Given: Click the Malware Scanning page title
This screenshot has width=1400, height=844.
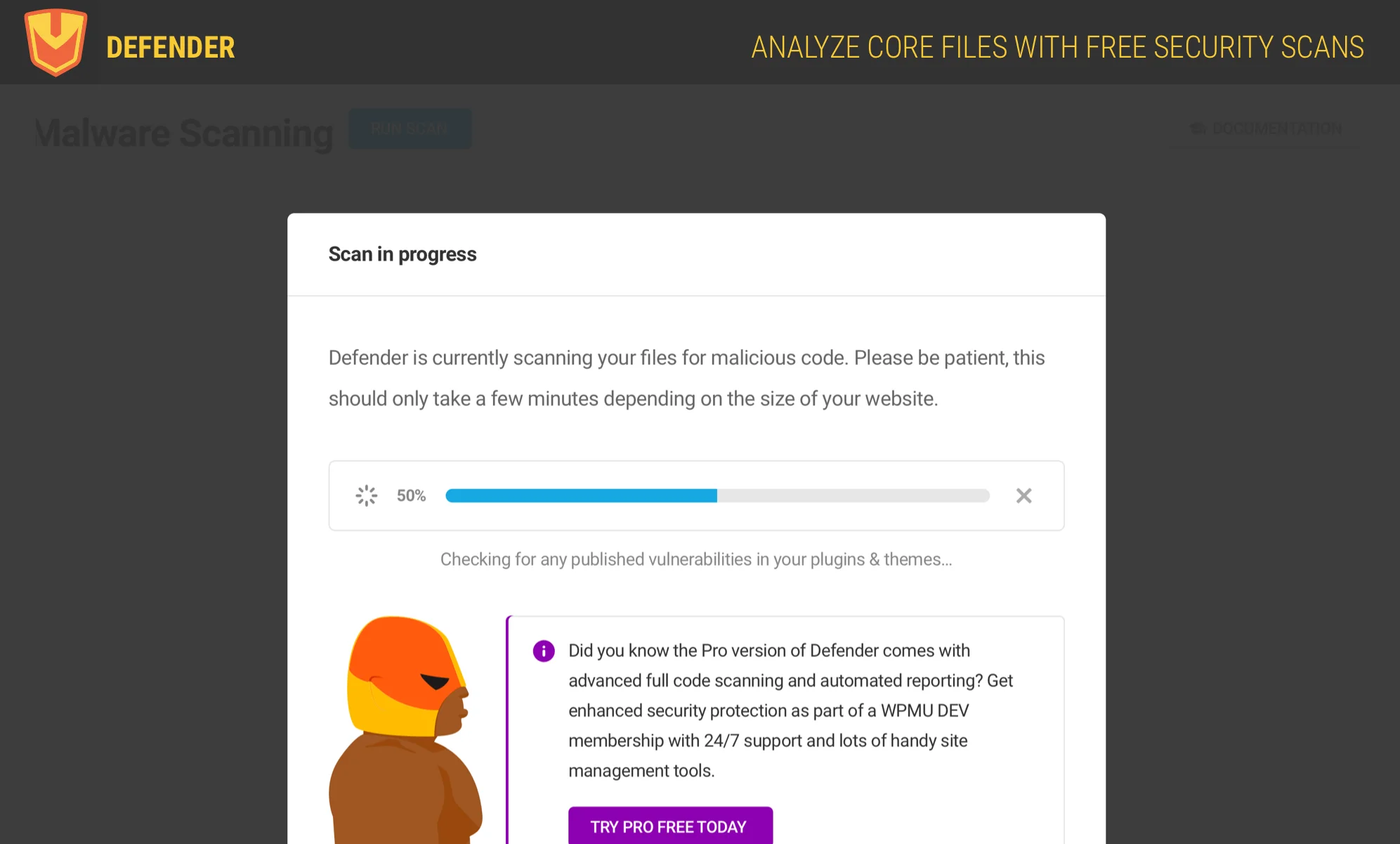Looking at the screenshot, I should [185, 133].
